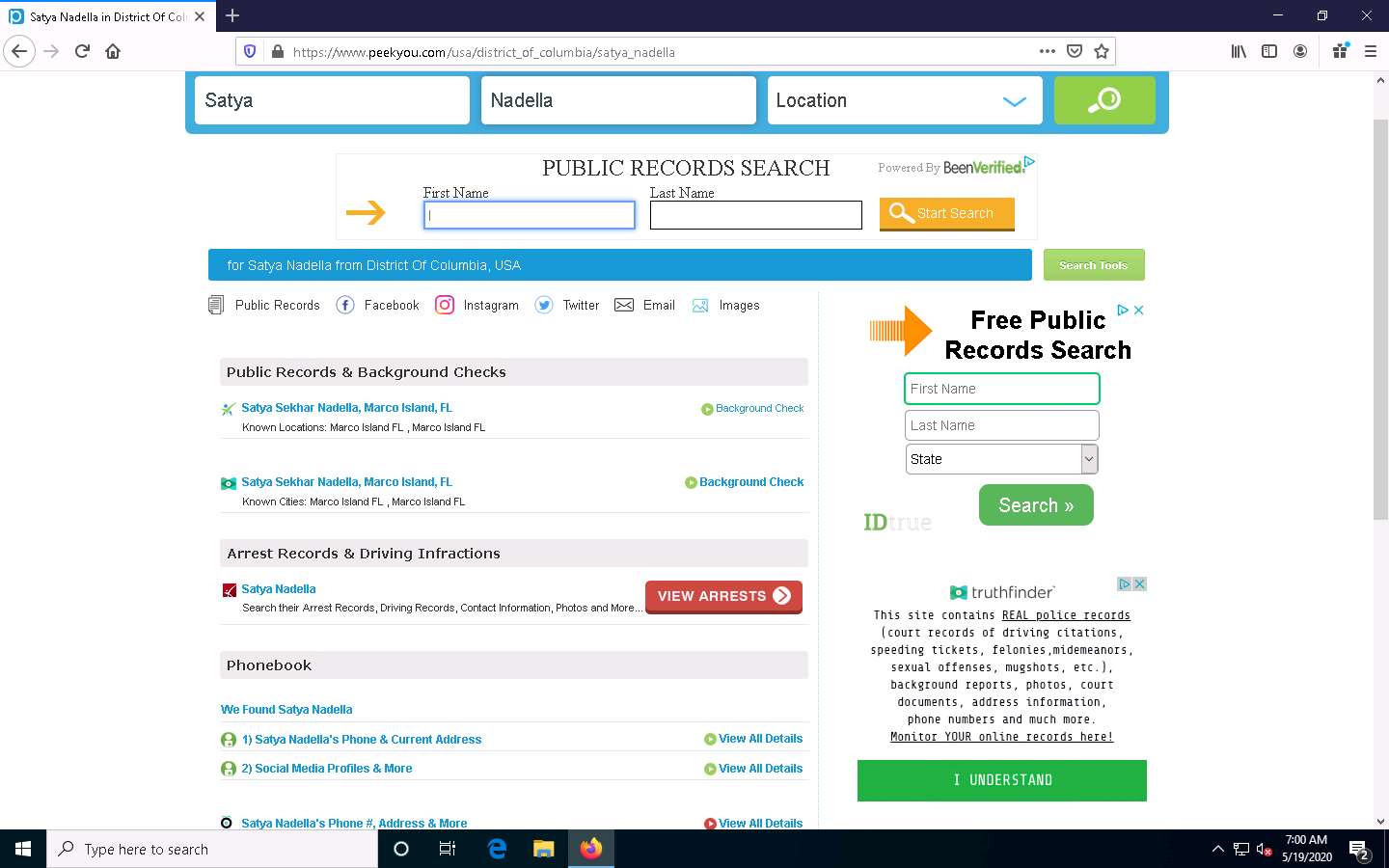This screenshot has height=868, width=1389.
Task: Select the Instagram filter label
Action: click(491, 305)
